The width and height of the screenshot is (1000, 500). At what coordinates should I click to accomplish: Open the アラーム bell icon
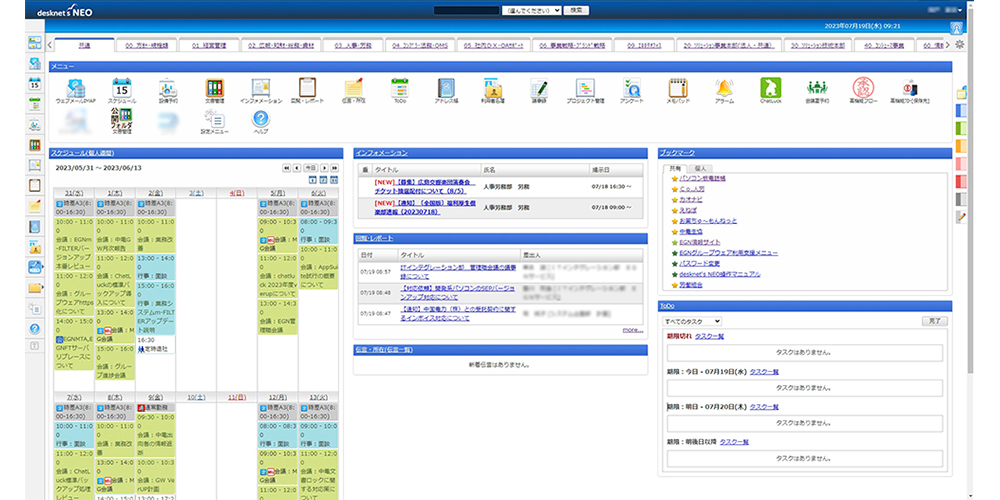tap(723, 89)
